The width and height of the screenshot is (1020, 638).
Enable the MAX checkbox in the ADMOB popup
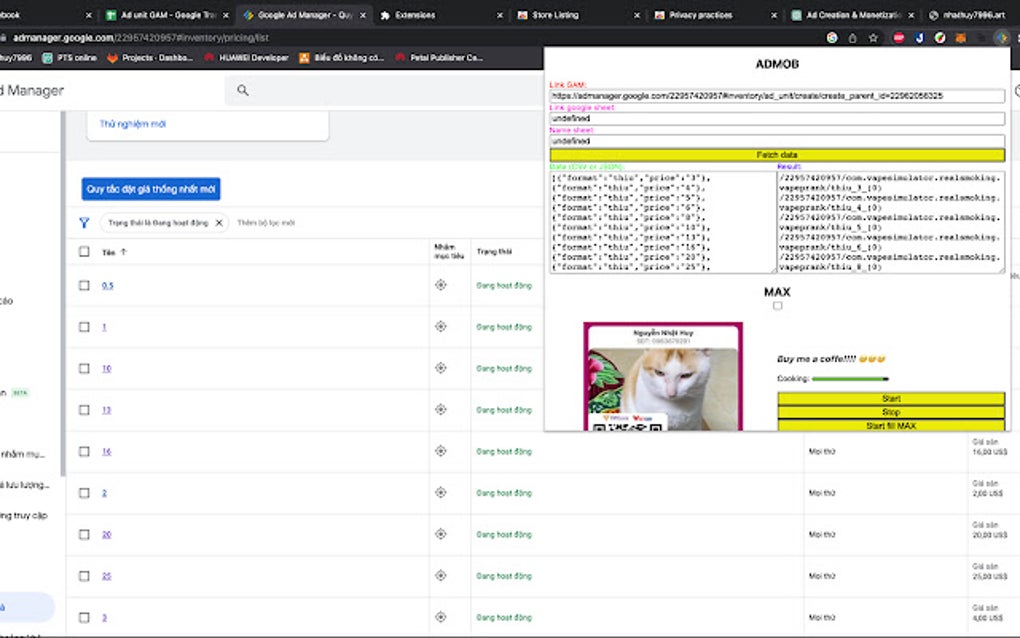tap(778, 307)
